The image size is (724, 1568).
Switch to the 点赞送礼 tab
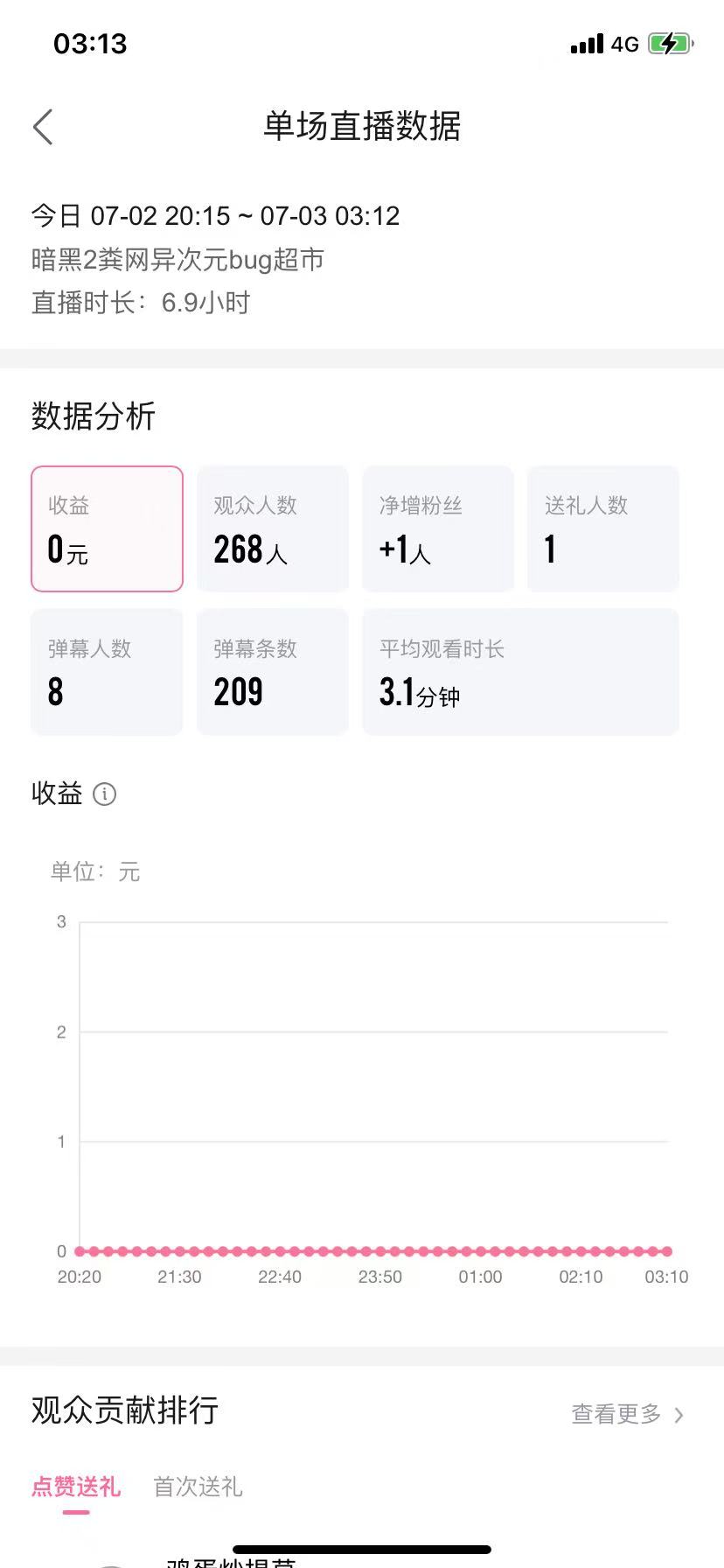(76, 1487)
